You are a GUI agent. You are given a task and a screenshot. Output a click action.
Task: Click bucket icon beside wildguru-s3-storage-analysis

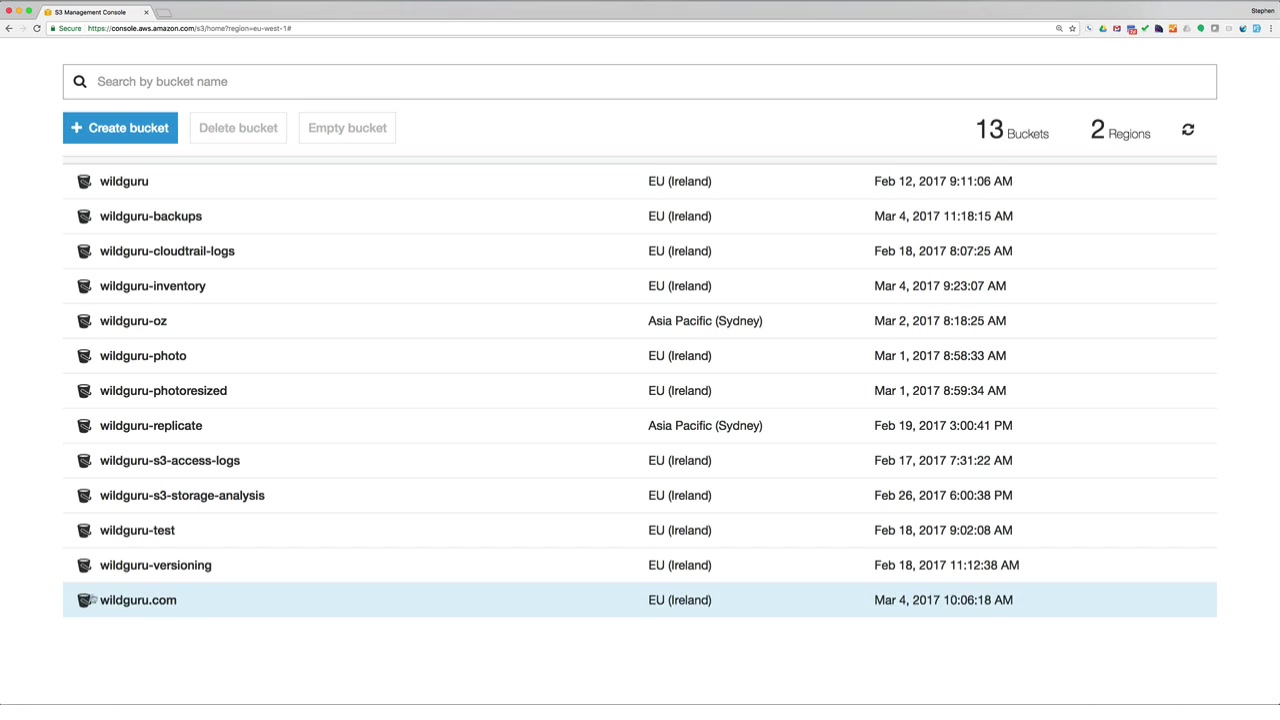click(84, 496)
